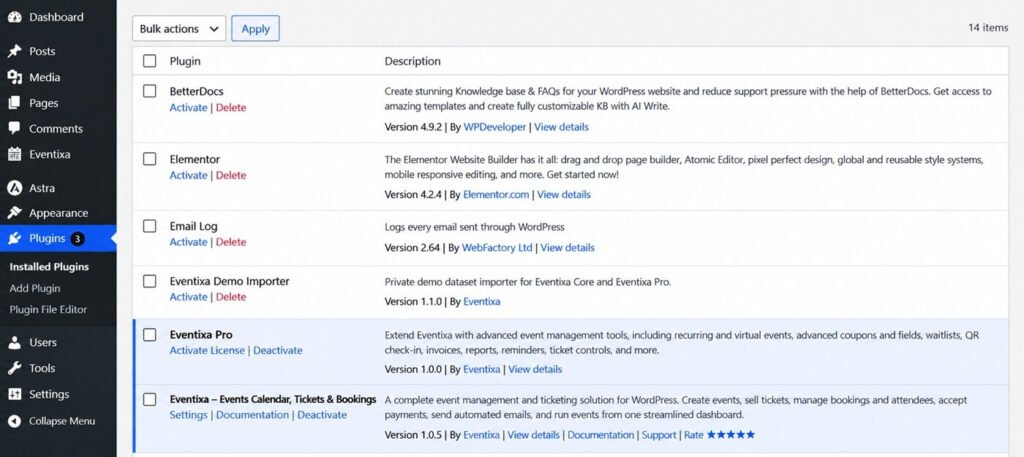Viewport: 1024px width, 457px height.
Task: Click the plugin update count badge 3
Action: (77, 239)
